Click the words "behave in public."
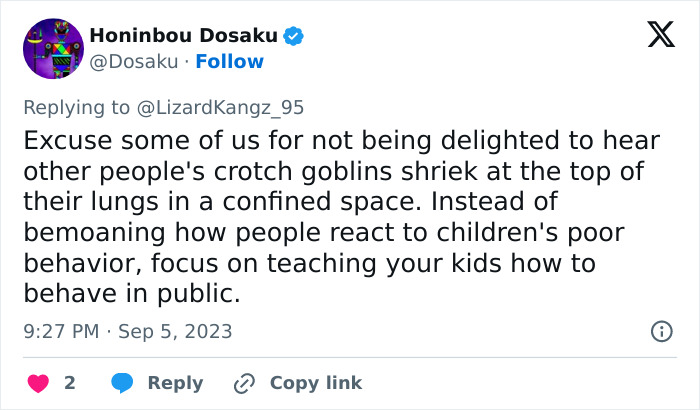Image resolution: width=700 pixels, height=410 pixels. pyautogui.click(x=131, y=294)
